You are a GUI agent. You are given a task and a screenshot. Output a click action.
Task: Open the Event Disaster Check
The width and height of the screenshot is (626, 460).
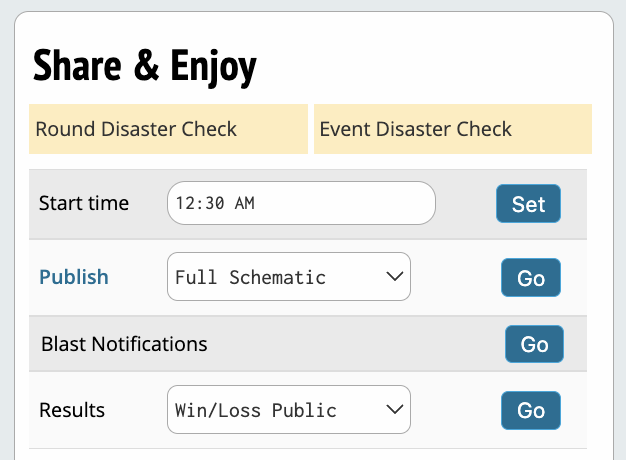(453, 129)
